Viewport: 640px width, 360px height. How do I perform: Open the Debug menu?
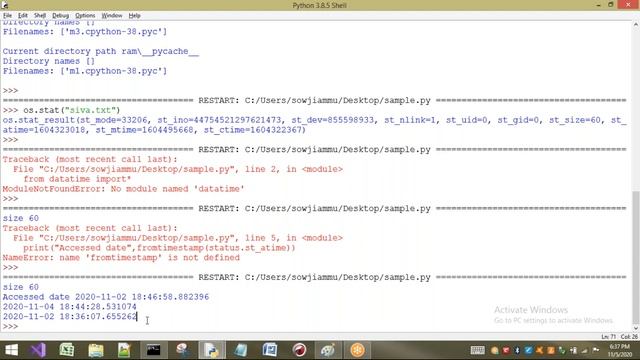(60, 16)
